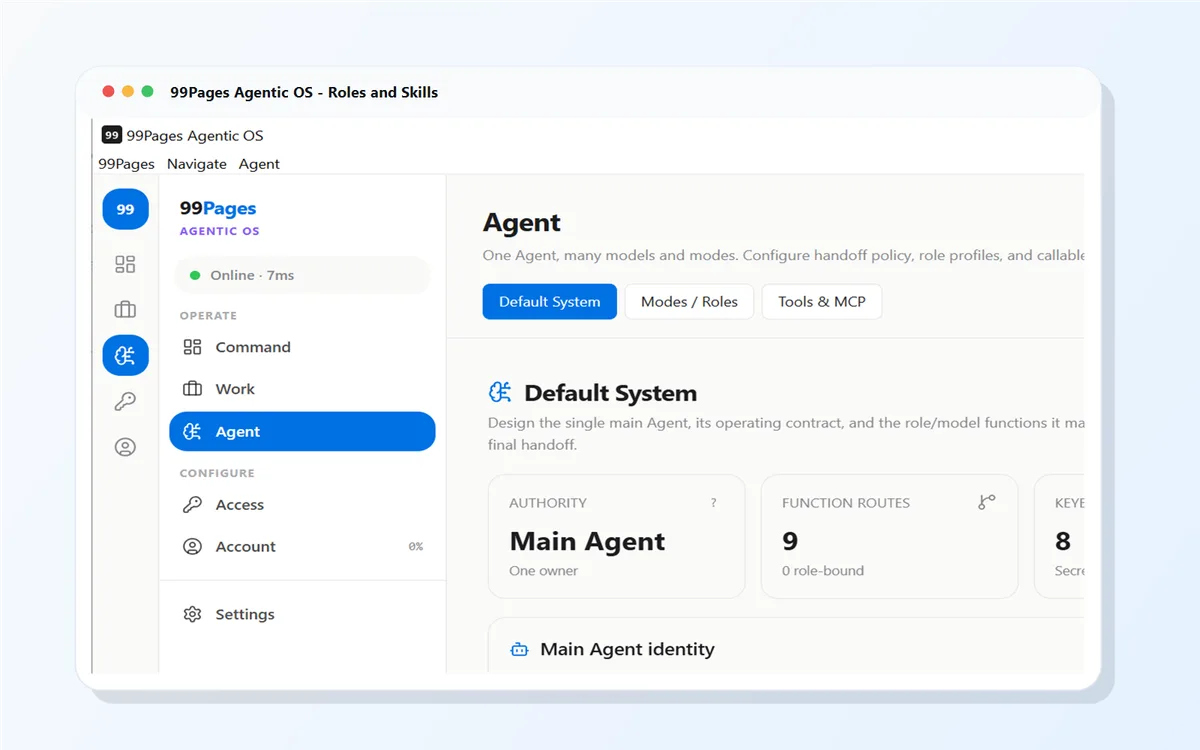The height and width of the screenshot is (750, 1200).
Task: Click the Function Routes card showing 9
Action: click(889, 537)
